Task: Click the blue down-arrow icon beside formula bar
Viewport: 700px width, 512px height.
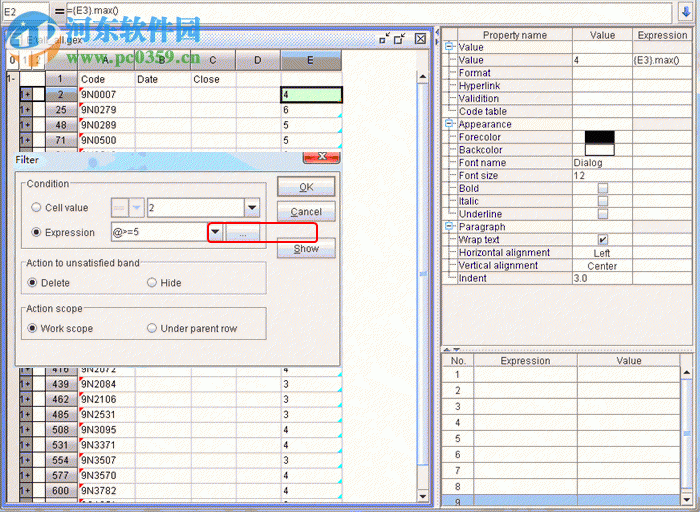Action: point(686,11)
